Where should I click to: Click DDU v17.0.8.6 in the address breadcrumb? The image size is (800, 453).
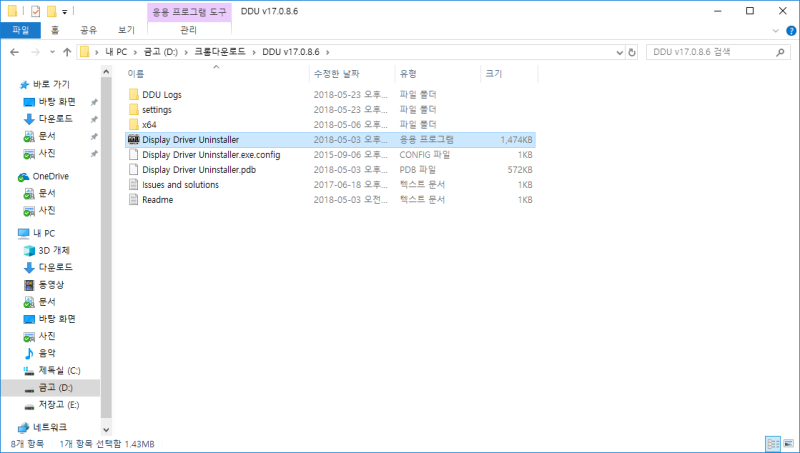tap(291, 52)
